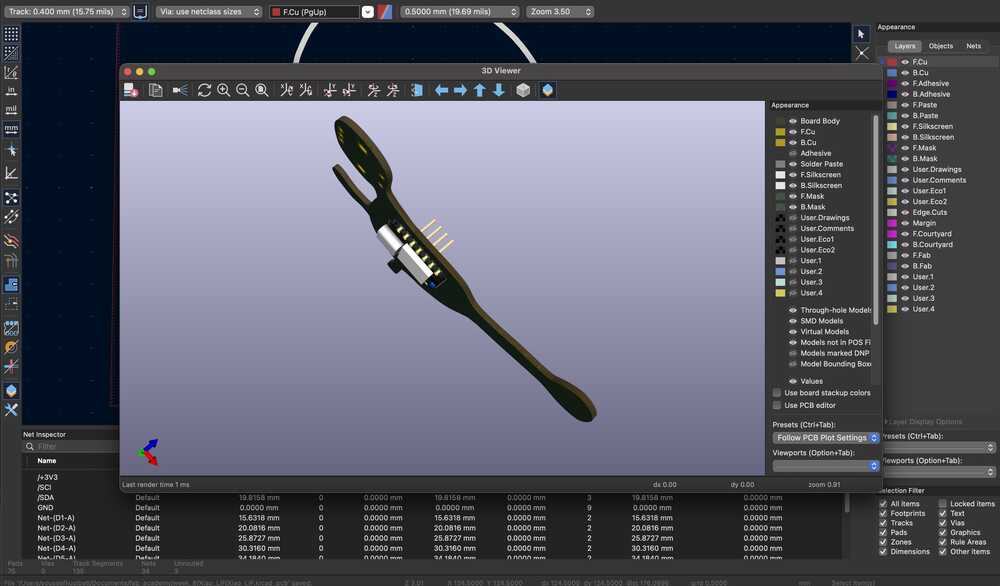1000x586 pixels.
Task: Open Follow PCB Plot Settings presets dropdown
Action: tap(826, 438)
